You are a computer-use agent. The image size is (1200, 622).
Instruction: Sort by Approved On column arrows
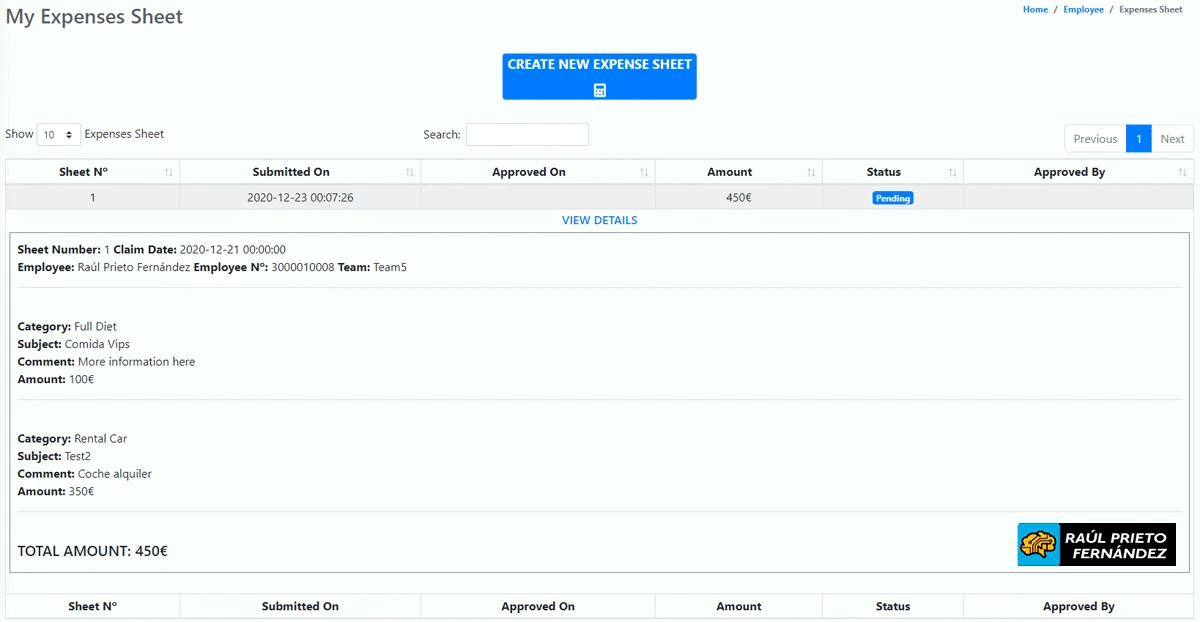[x=644, y=173]
